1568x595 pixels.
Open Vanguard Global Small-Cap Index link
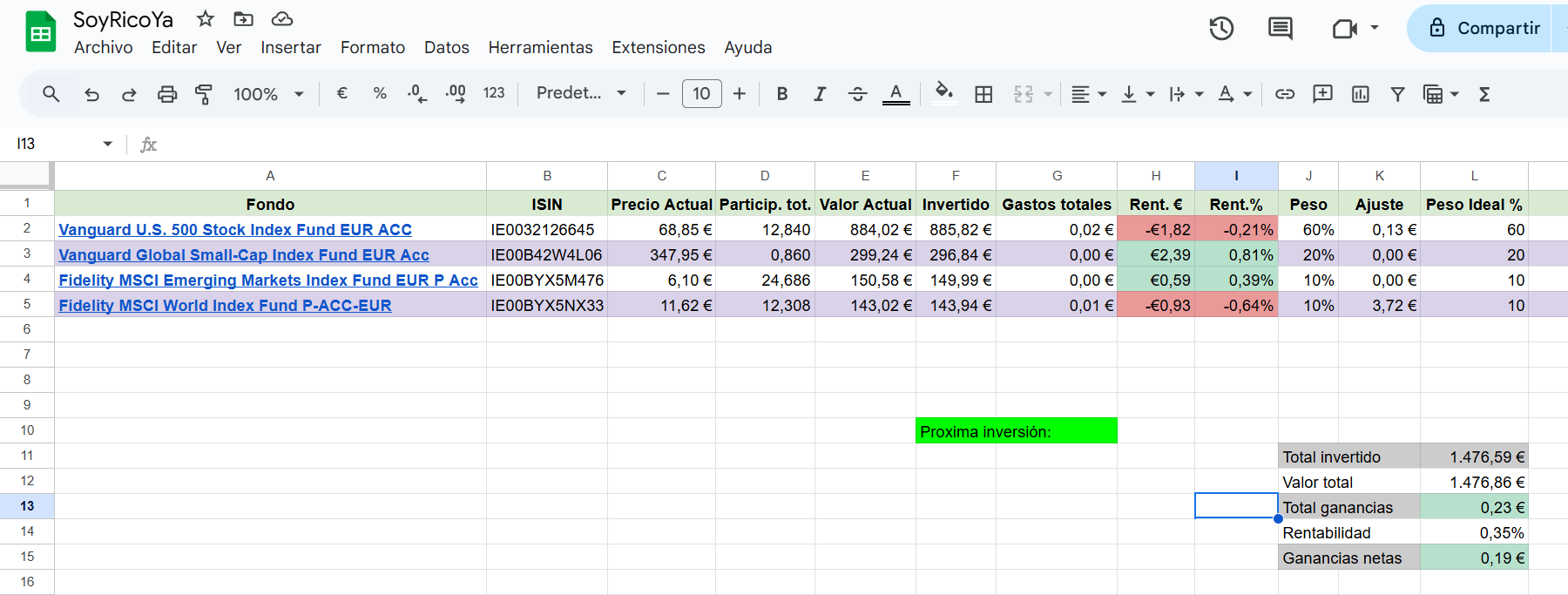pyautogui.click(x=244, y=255)
